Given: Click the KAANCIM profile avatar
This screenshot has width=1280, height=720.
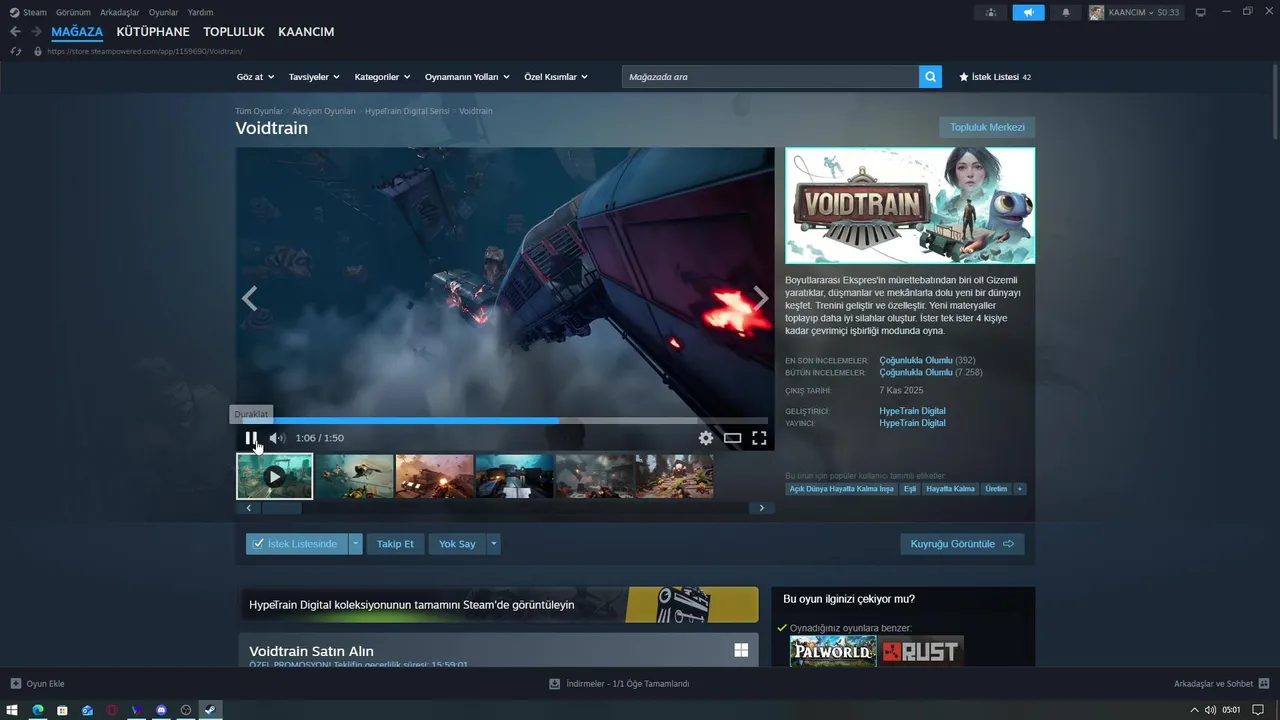Looking at the screenshot, I should coord(1096,12).
